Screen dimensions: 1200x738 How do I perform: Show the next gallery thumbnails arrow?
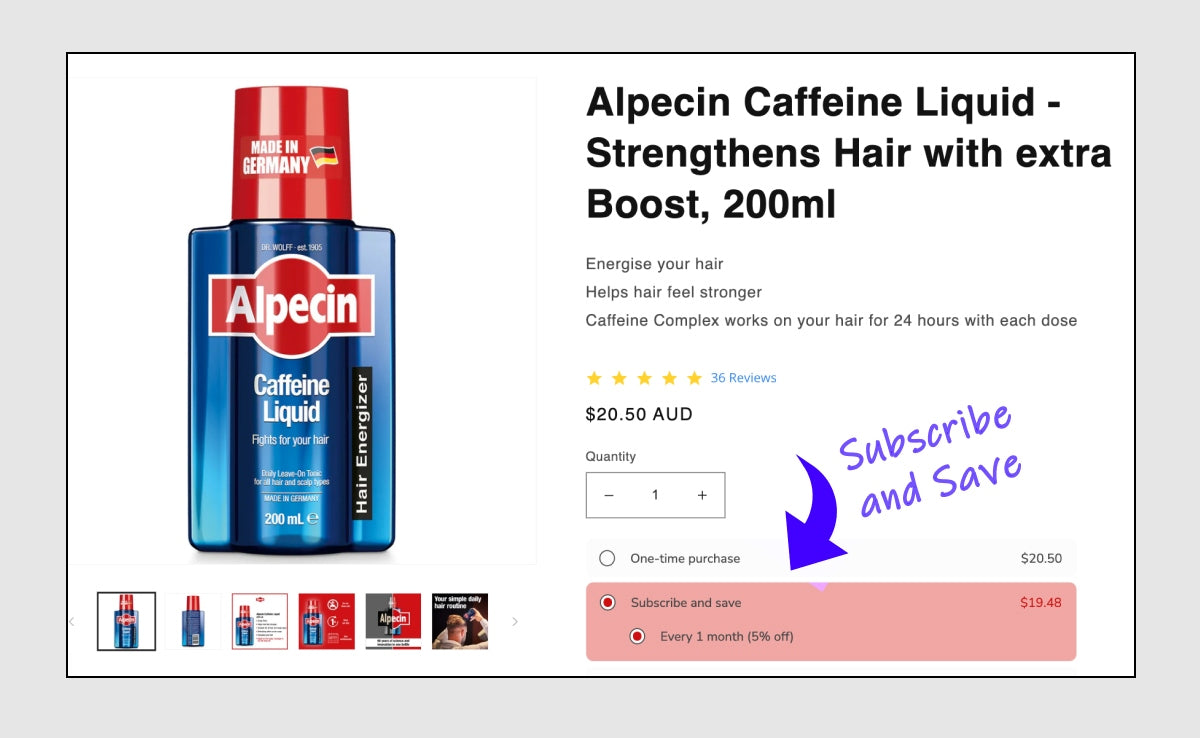coord(515,622)
